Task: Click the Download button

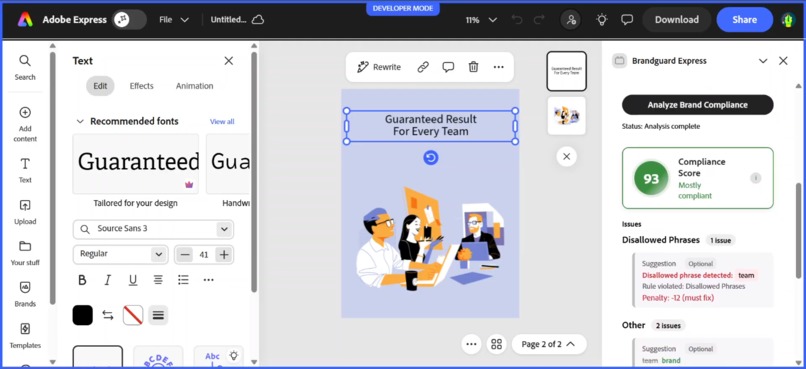Action: [676, 20]
